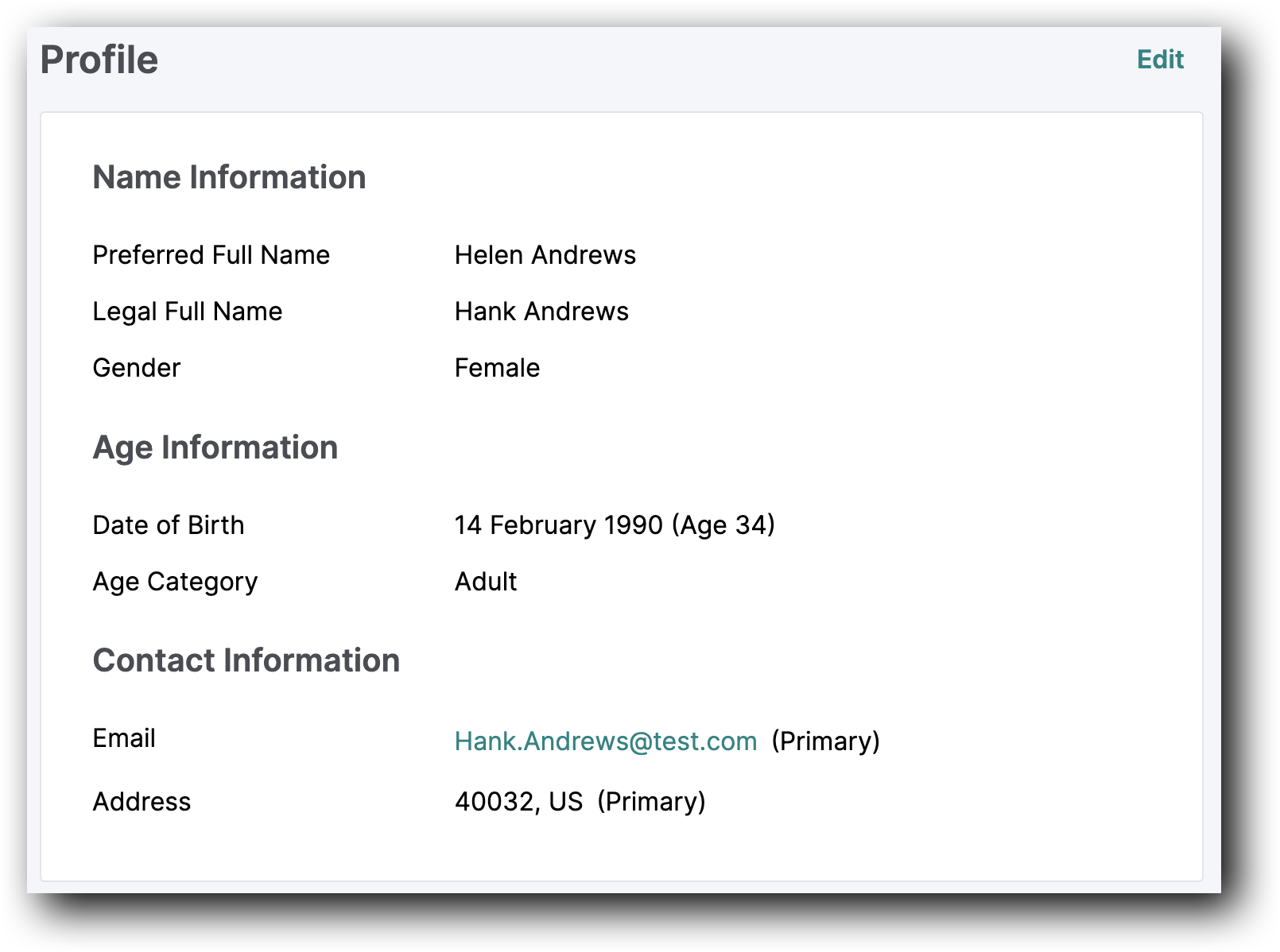Screen dimensions: 1280x952
Task: Select the Female gender value
Action: 497,368
